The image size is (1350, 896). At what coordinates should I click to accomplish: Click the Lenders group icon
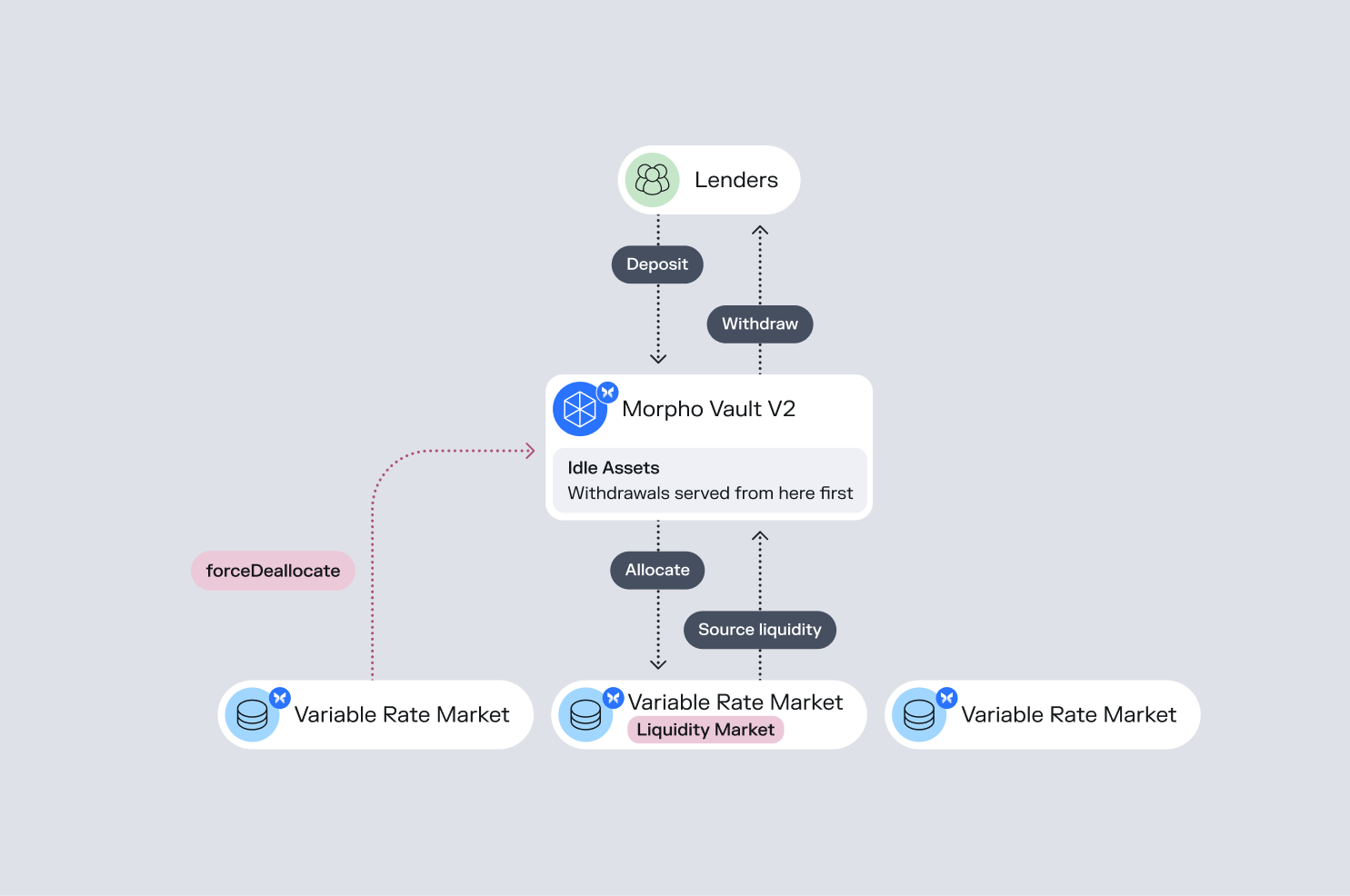[652, 180]
